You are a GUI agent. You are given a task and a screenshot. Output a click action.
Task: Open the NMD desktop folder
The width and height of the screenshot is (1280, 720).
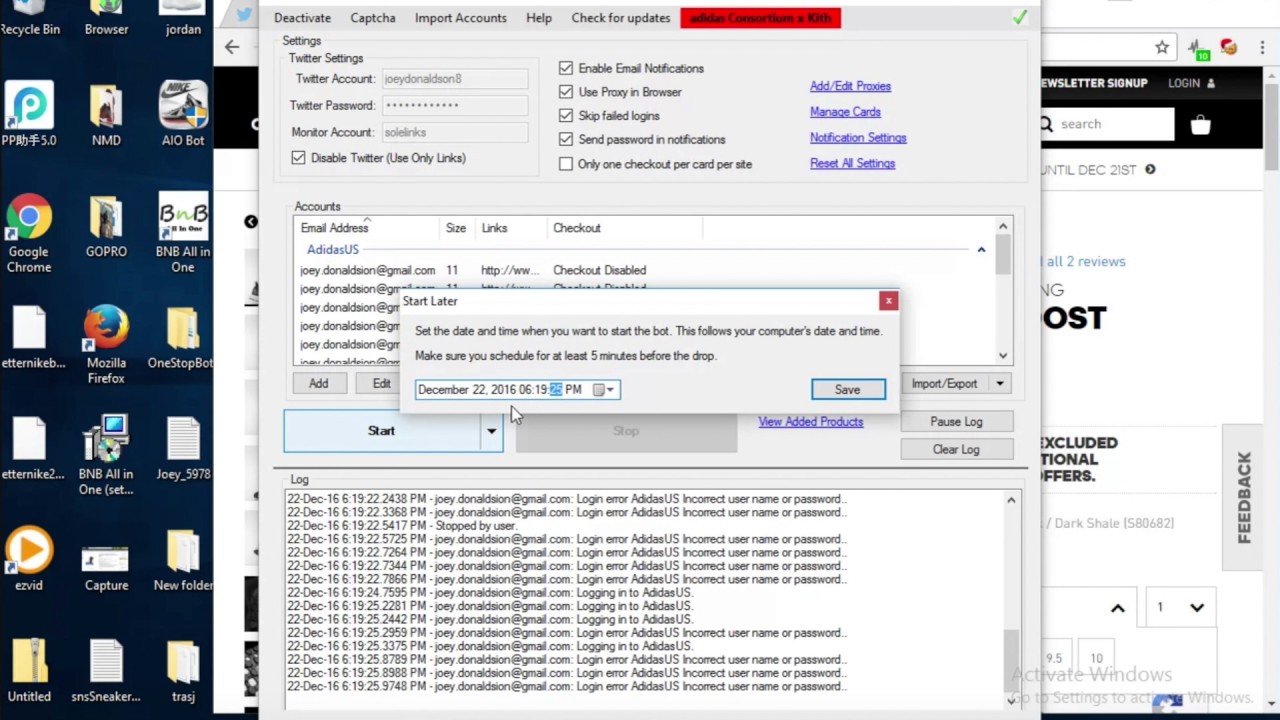(x=106, y=114)
